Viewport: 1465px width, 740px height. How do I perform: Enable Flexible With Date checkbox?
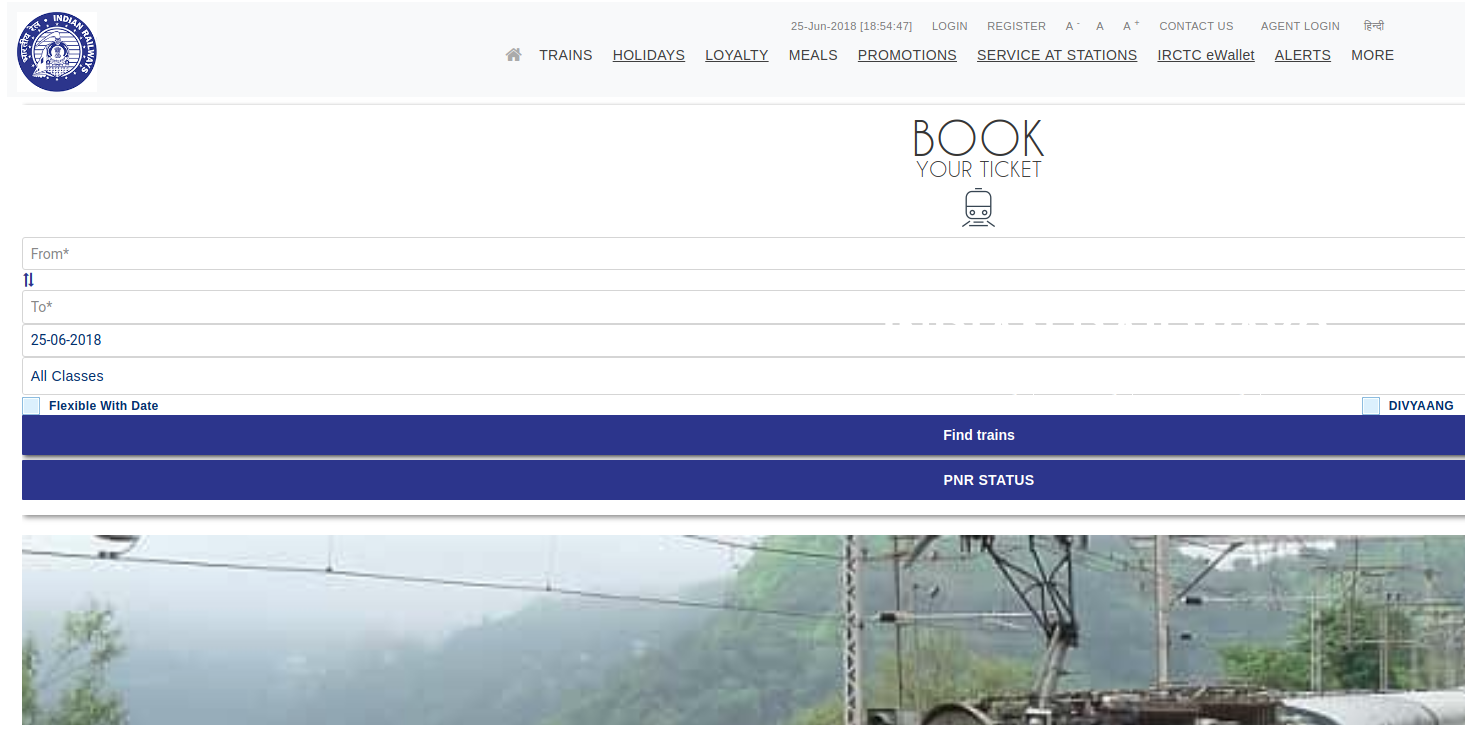[31, 406]
